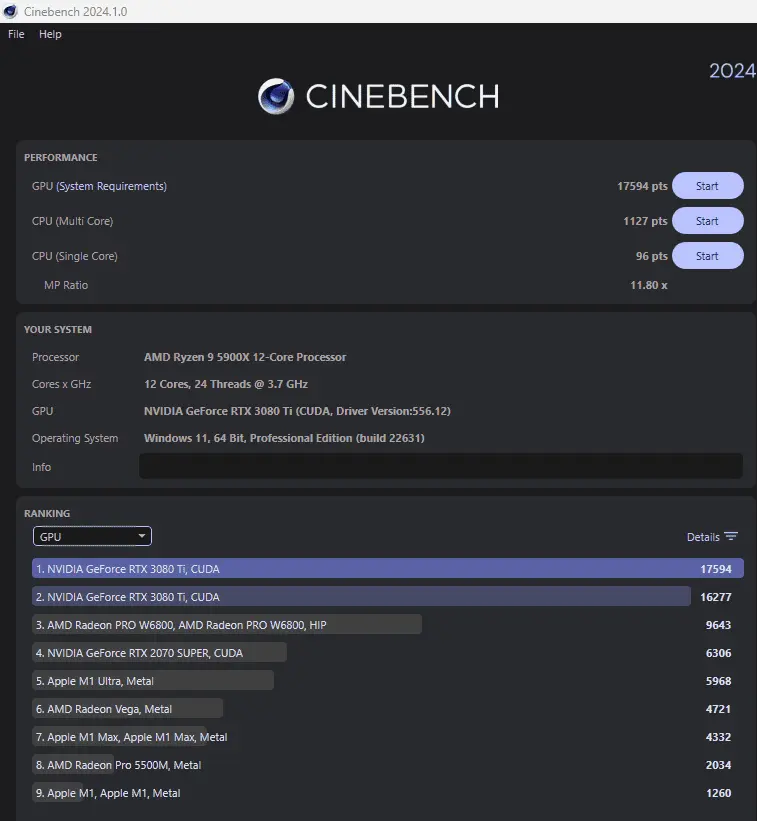Start the CPU Single Core test
Viewport: 757px width, 821px height.
pos(707,256)
